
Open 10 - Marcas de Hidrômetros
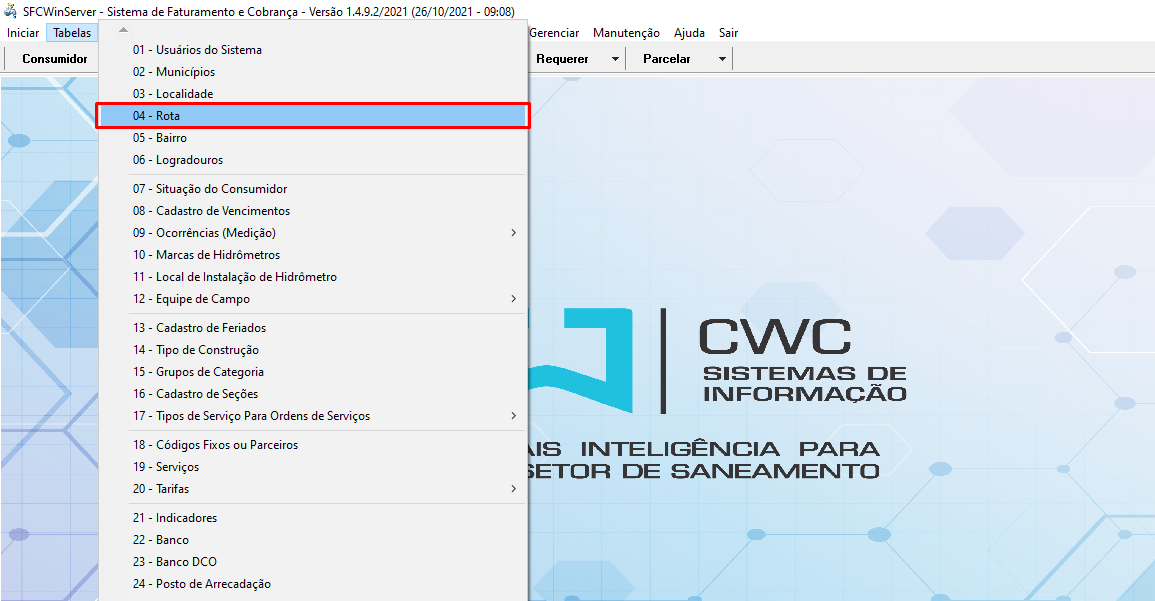coord(206,255)
